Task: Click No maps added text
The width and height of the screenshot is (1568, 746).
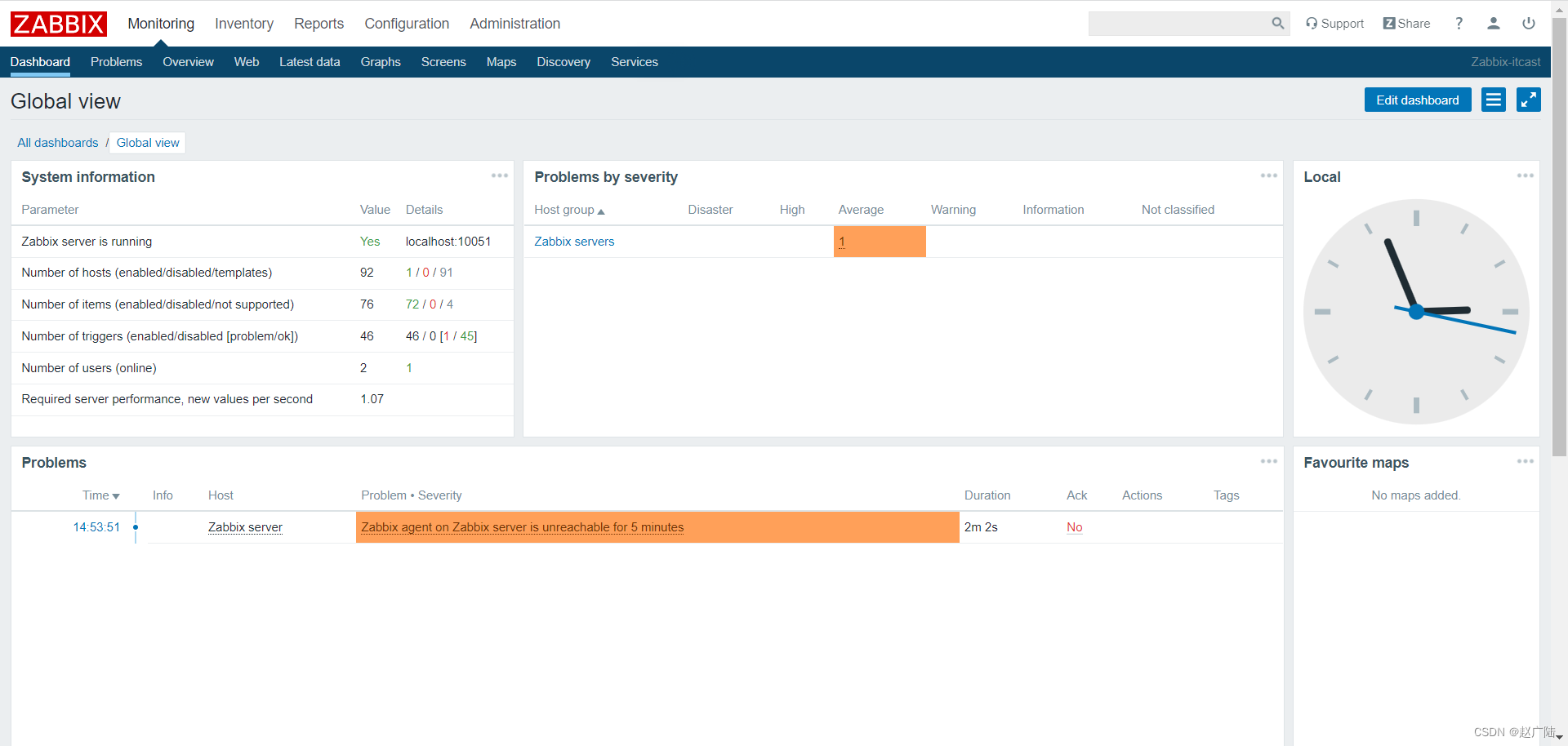Action: tap(1416, 495)
